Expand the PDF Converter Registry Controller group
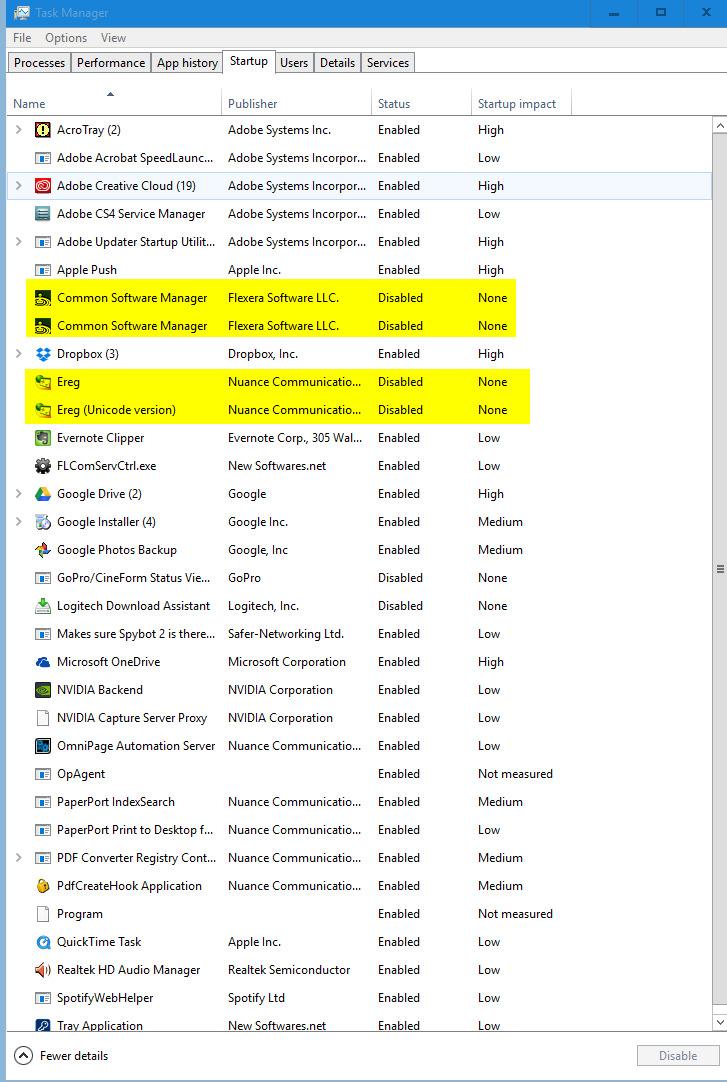This screenshot has height=1082, width=727. tap(19, 858)
